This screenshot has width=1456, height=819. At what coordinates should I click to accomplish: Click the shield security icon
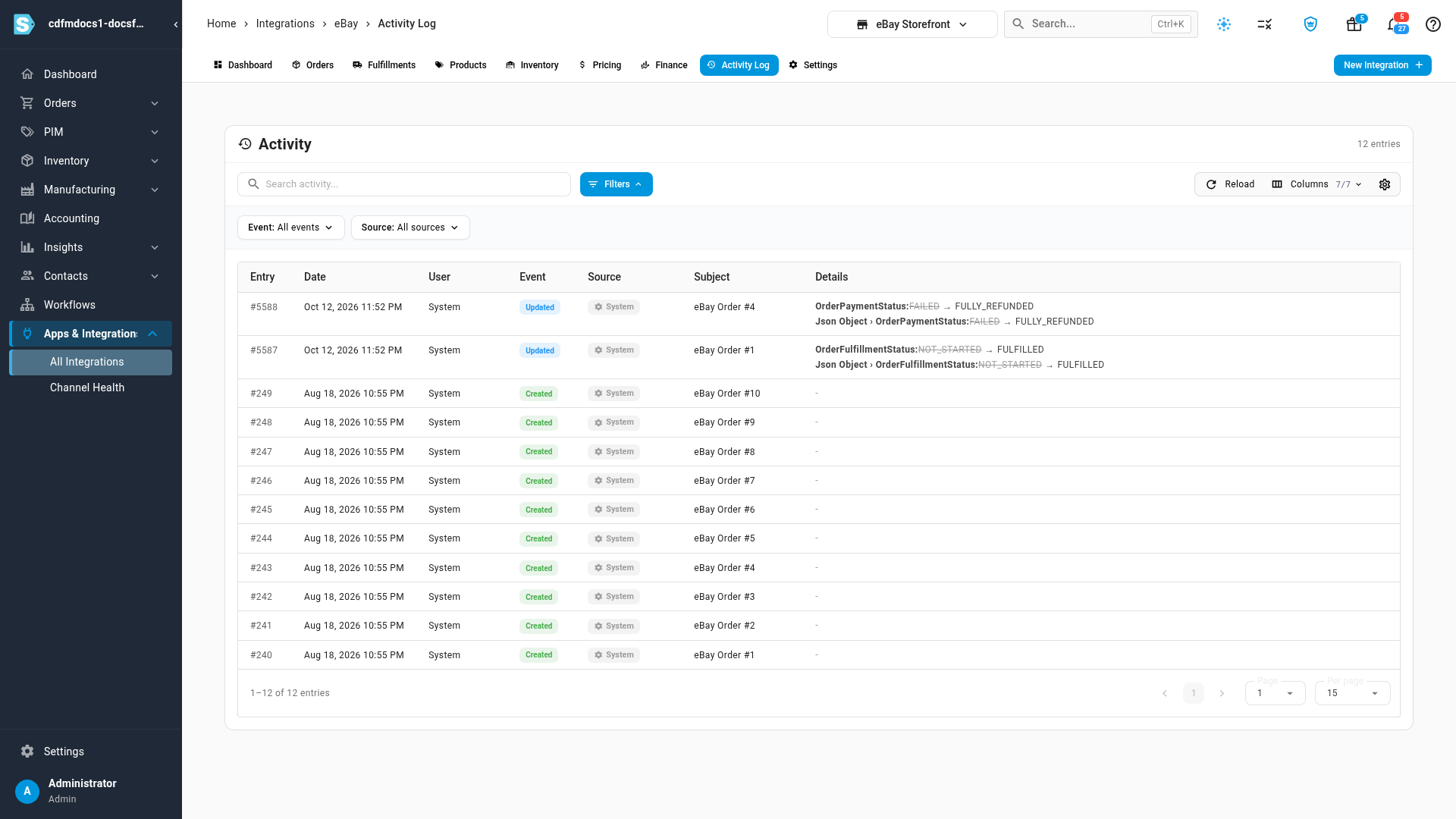pos(1310,24)
